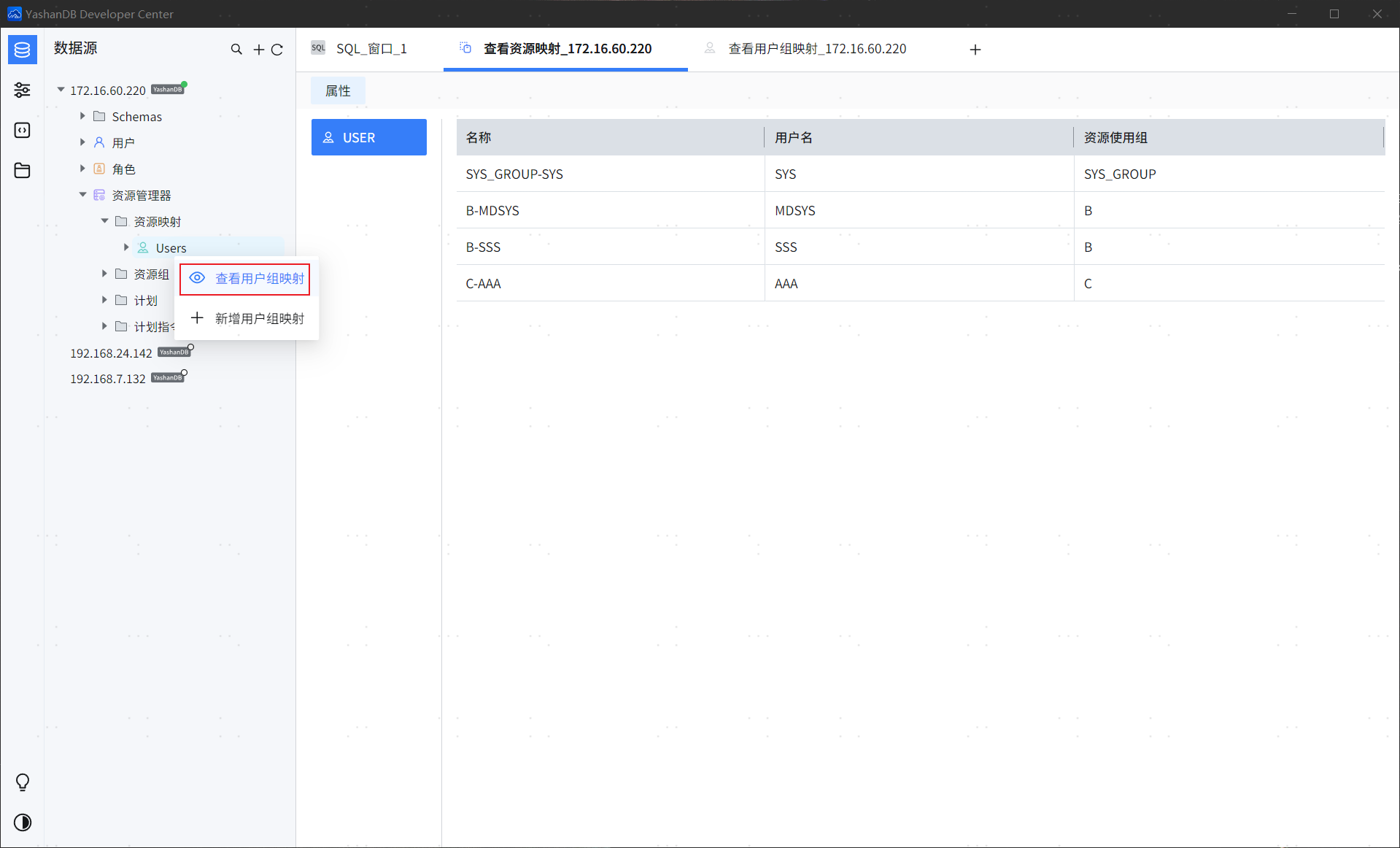This screenshot has height=848, width=1400.
Task: Open the code snippet sidebar icon
Action: click(23, 130)
